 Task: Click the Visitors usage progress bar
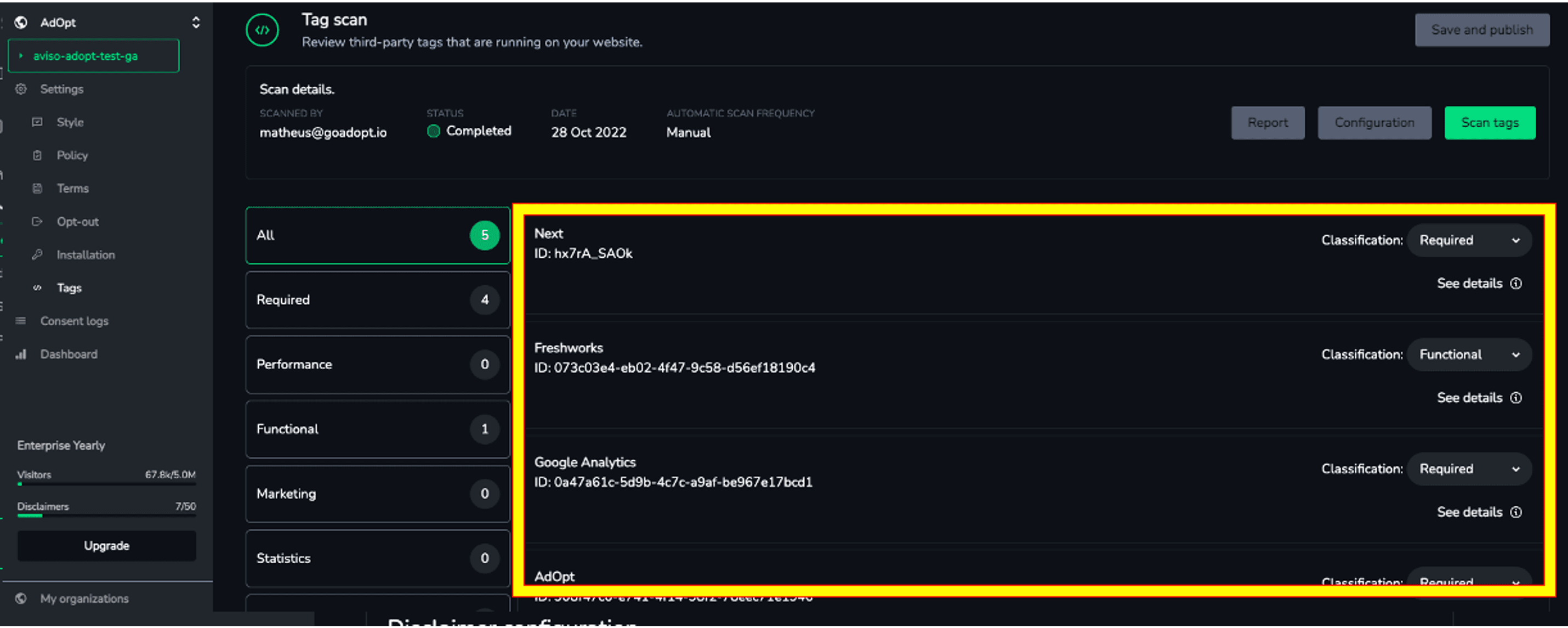click(106, 484)
